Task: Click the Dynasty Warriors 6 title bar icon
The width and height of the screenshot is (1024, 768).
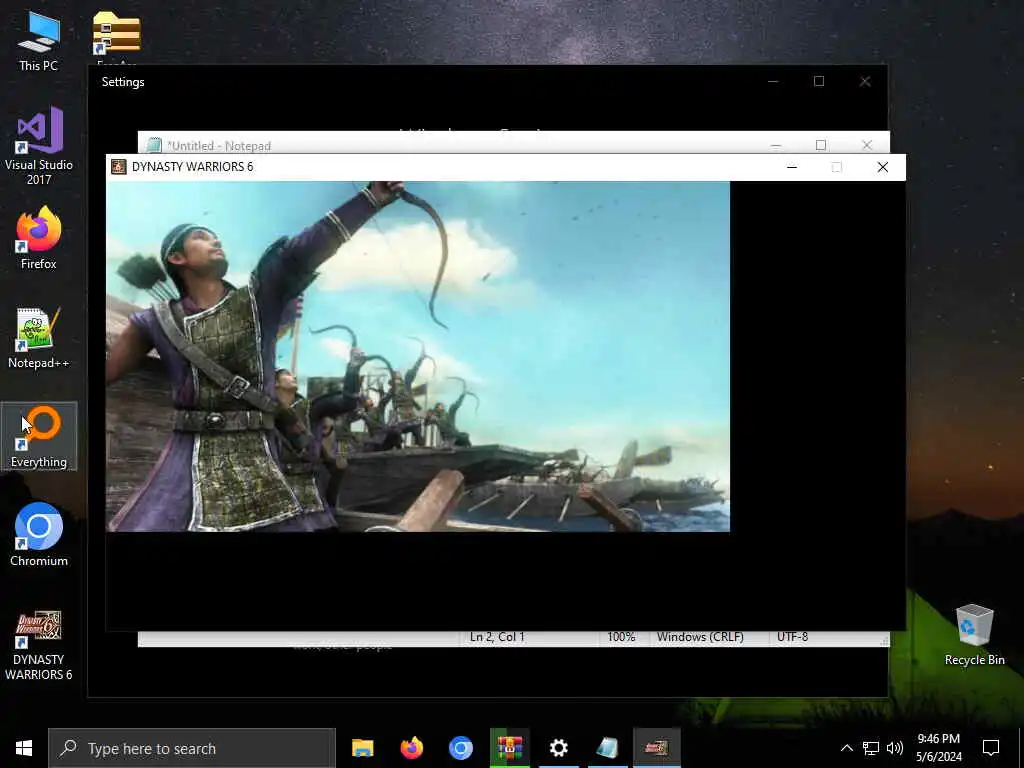Action: tap(118, 167)
